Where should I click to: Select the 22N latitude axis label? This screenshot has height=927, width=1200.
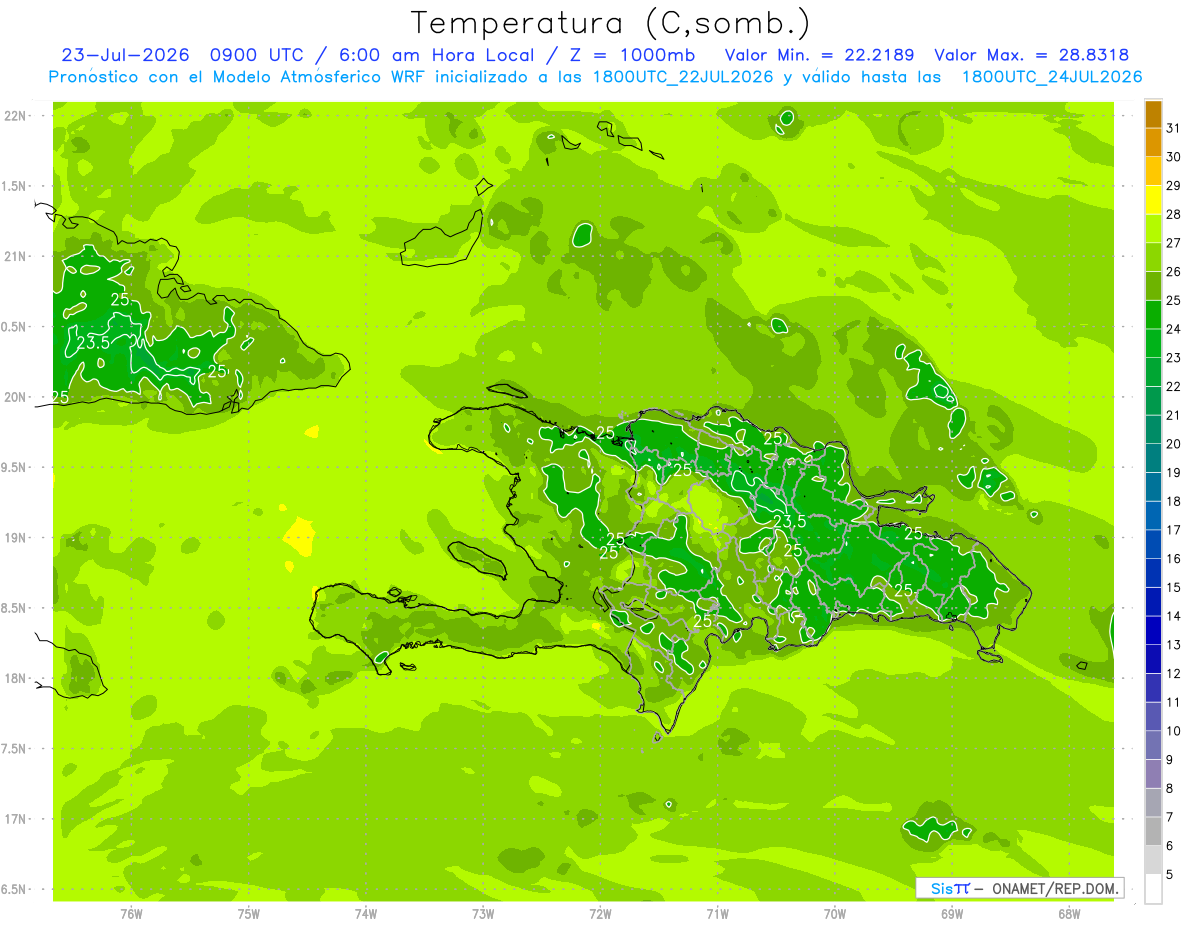tap(17, 115)
